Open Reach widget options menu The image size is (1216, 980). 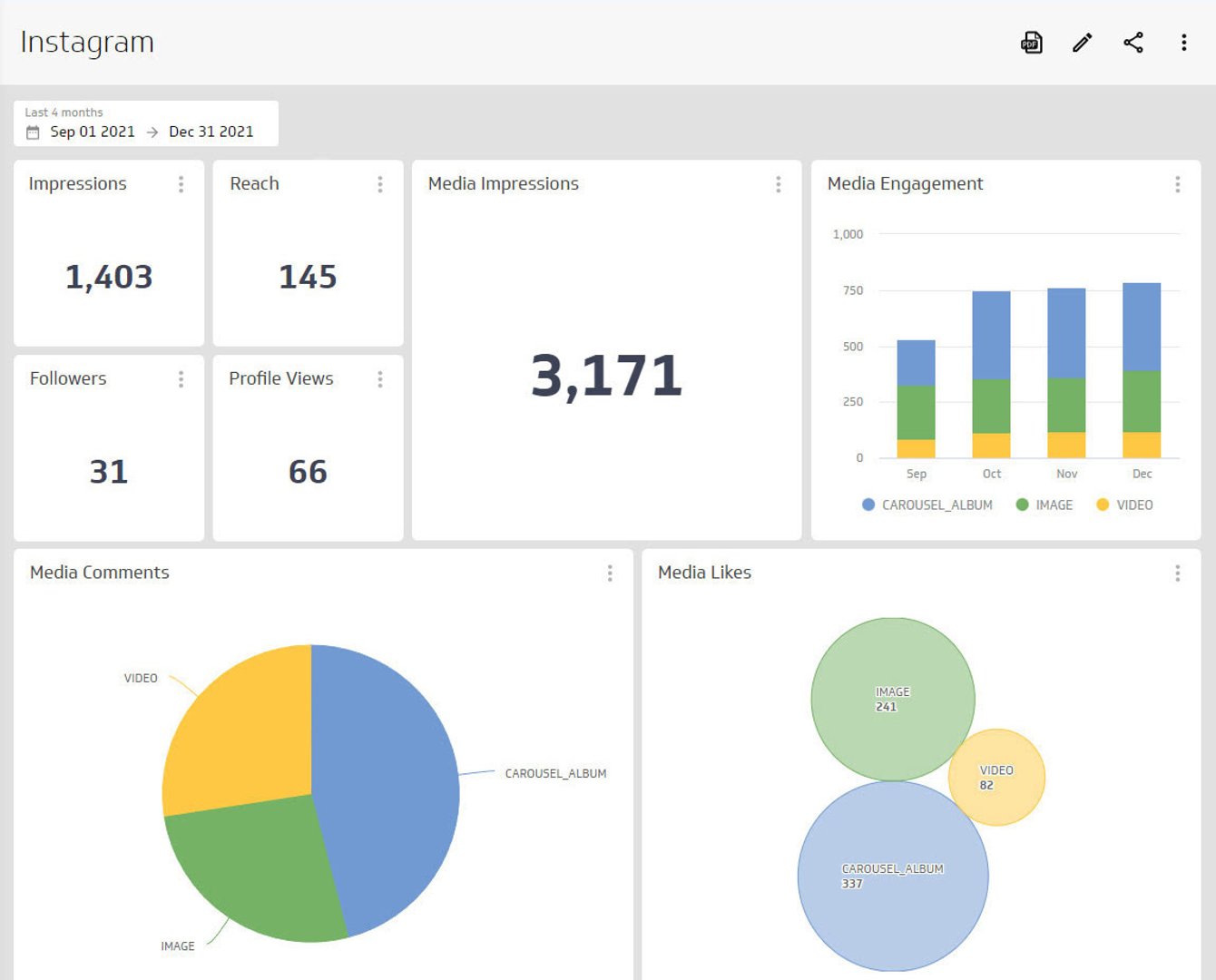coord(380,184)
